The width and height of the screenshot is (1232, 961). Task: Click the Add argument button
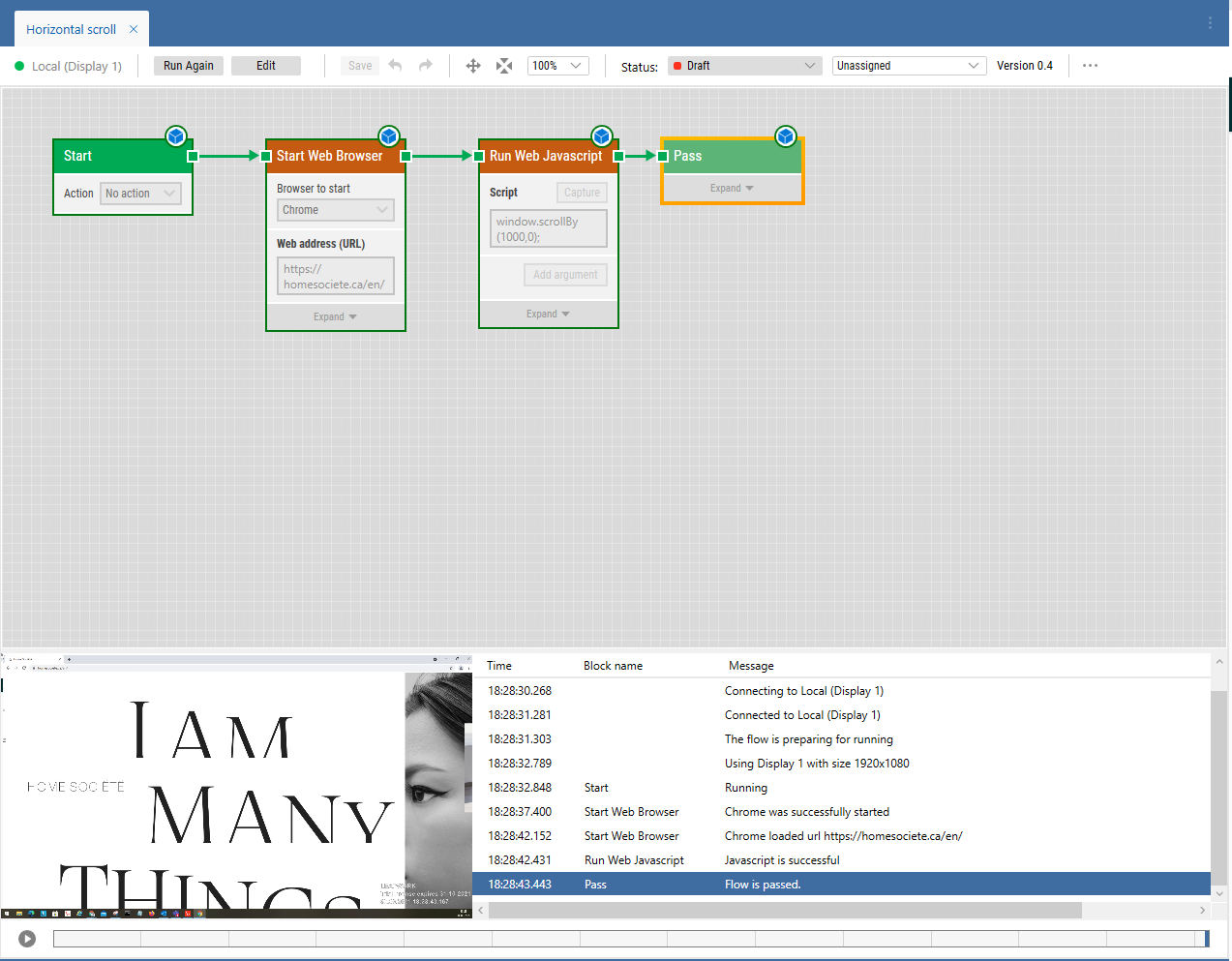(565, 274)
